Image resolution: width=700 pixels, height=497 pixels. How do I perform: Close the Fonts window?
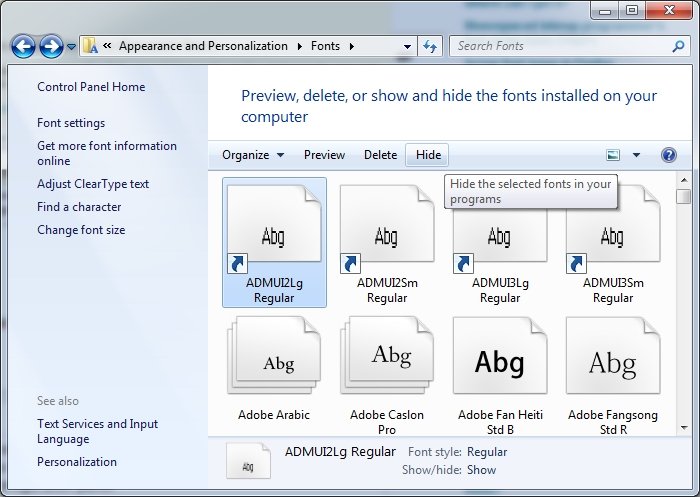tap(669, 11)
